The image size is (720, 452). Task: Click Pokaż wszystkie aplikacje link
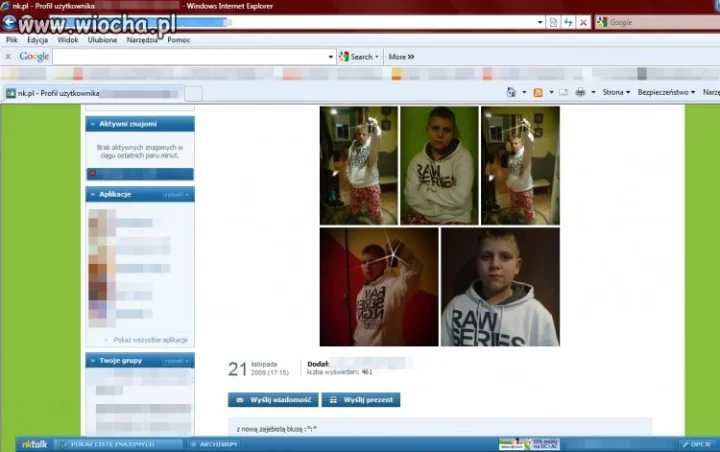[x=151, y=340]
